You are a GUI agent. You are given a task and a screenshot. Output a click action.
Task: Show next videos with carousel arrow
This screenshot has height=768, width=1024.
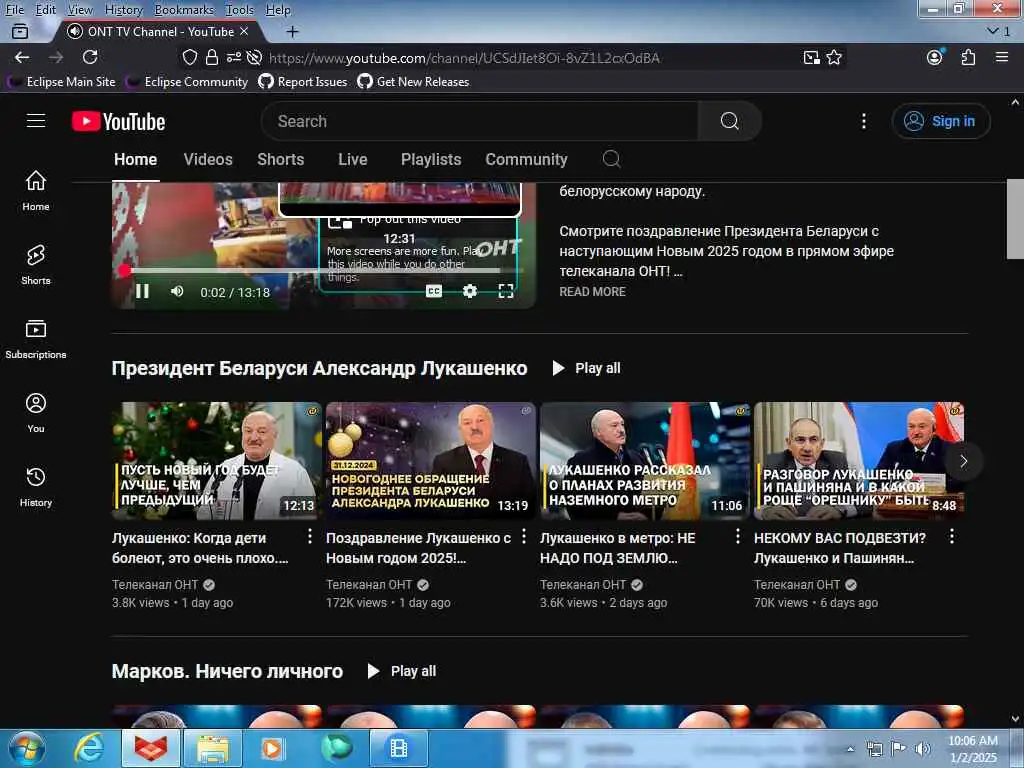(963, 461)
